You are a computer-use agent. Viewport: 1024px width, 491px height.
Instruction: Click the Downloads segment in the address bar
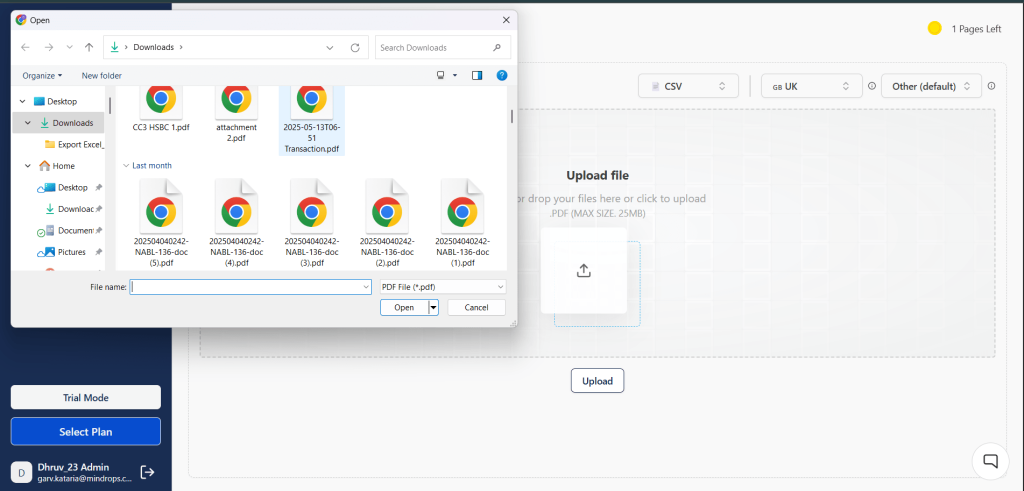153,47
